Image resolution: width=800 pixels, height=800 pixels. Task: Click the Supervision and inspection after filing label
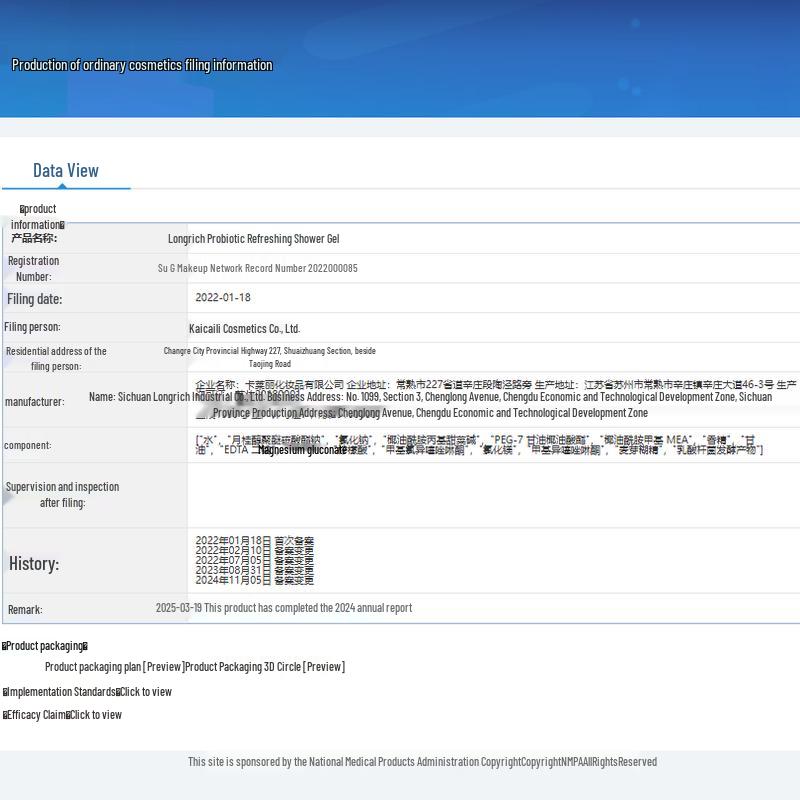point(62,495)
